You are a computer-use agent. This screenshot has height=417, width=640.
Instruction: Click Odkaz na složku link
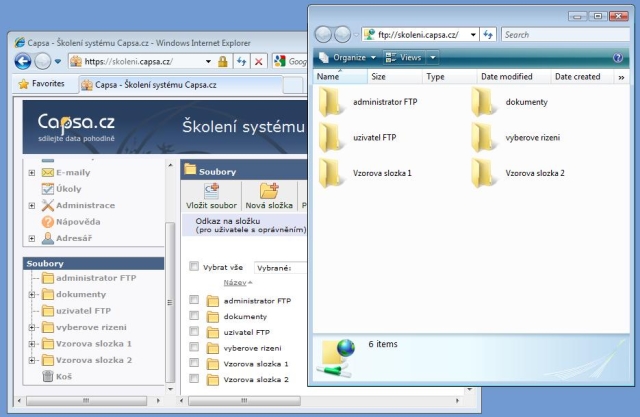[228, 221]
